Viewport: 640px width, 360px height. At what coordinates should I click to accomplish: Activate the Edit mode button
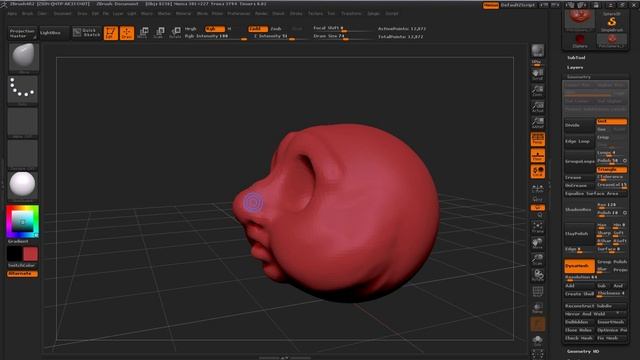(111, 33)
